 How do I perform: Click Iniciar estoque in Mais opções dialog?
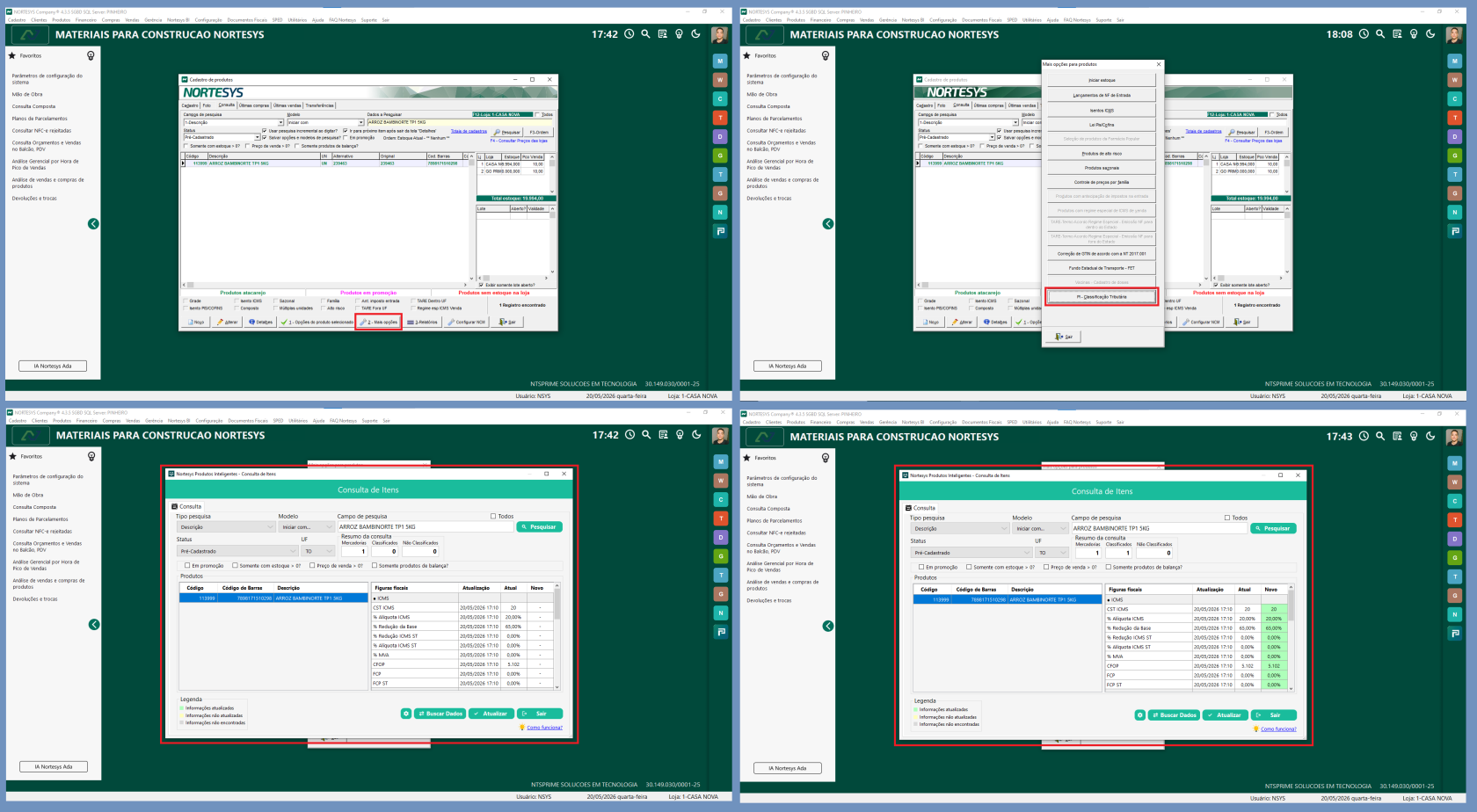pyautogui.click(x=1102, y=80)
